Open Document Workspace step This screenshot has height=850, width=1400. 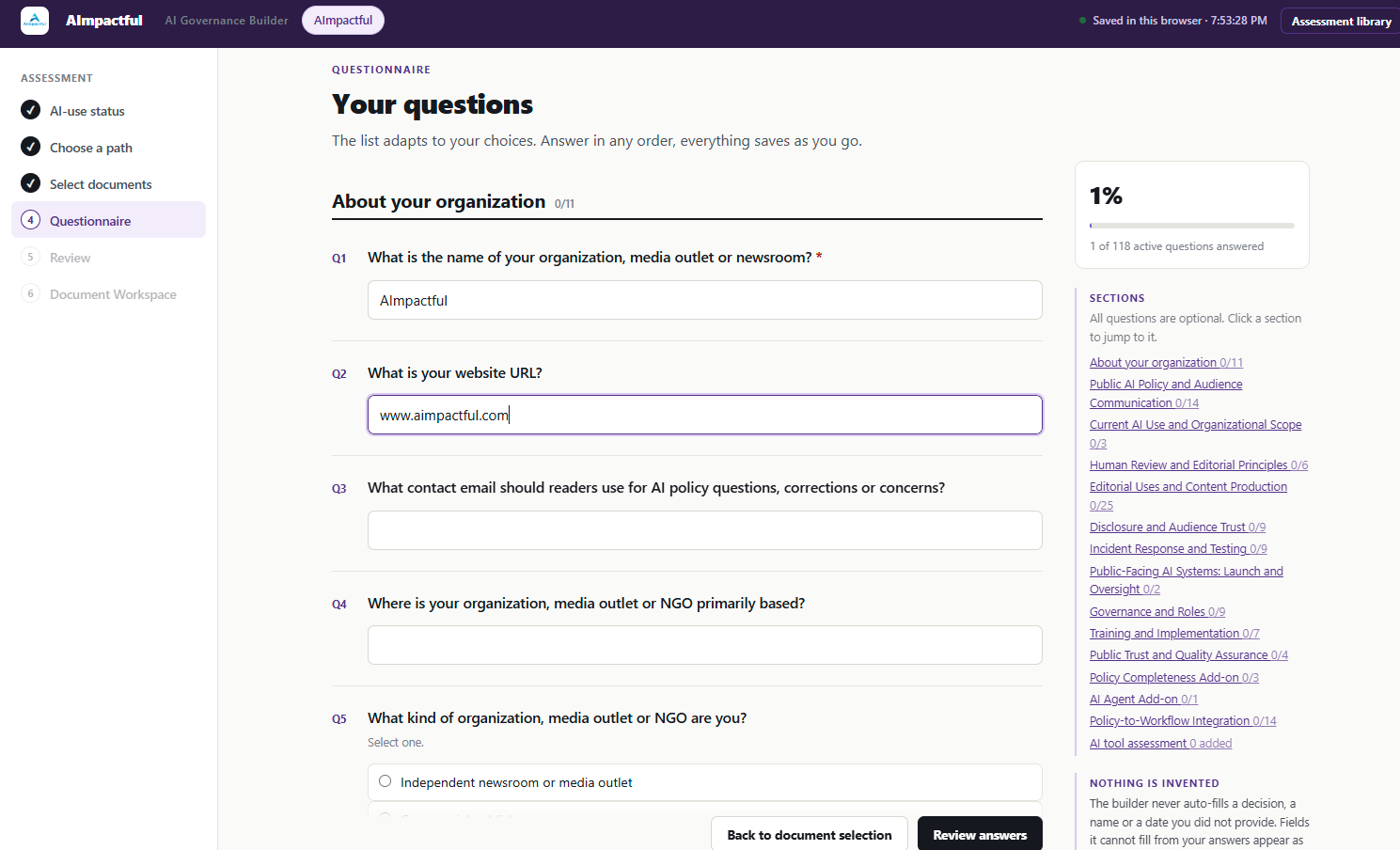pos(108,294)
